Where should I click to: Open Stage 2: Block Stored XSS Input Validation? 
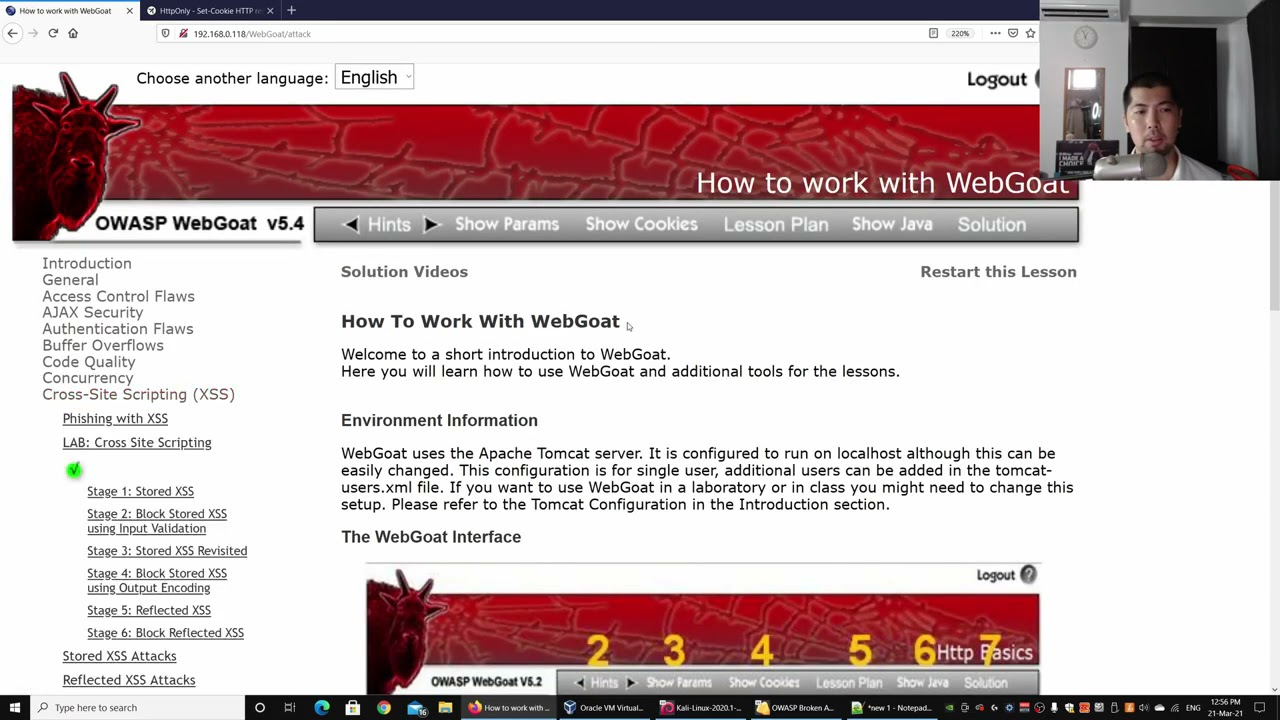(x=157, y=521)
